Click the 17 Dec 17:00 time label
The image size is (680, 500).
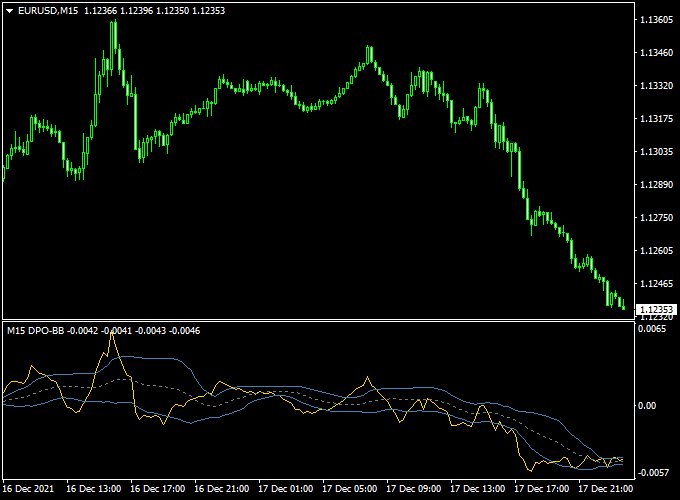(542, 489)
